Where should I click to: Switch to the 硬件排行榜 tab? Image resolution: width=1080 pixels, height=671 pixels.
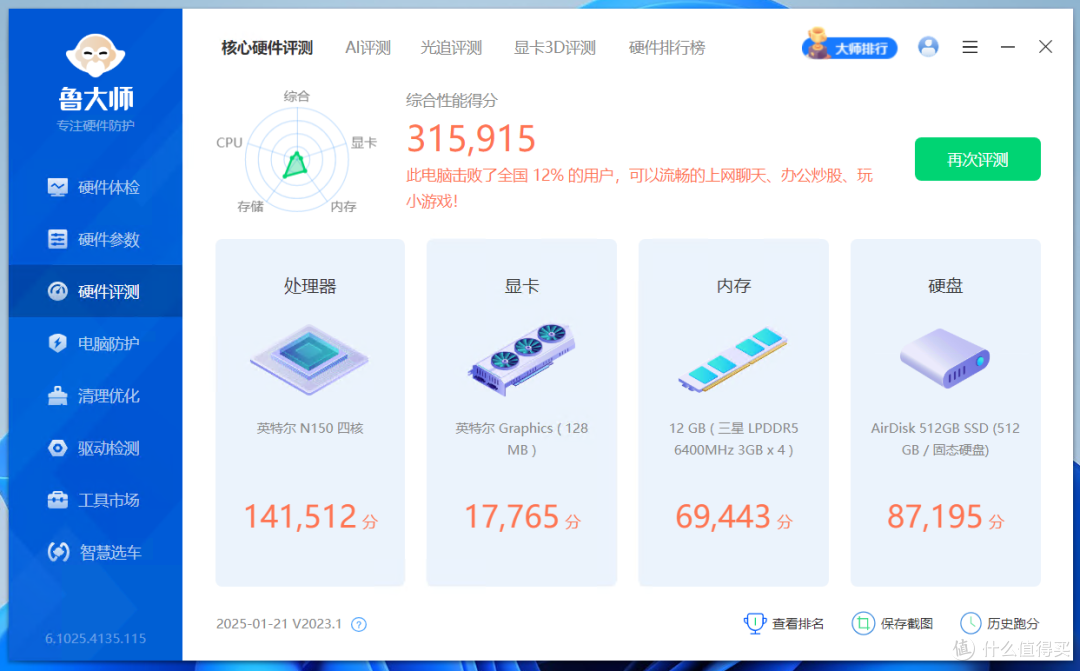click(667, 48)
